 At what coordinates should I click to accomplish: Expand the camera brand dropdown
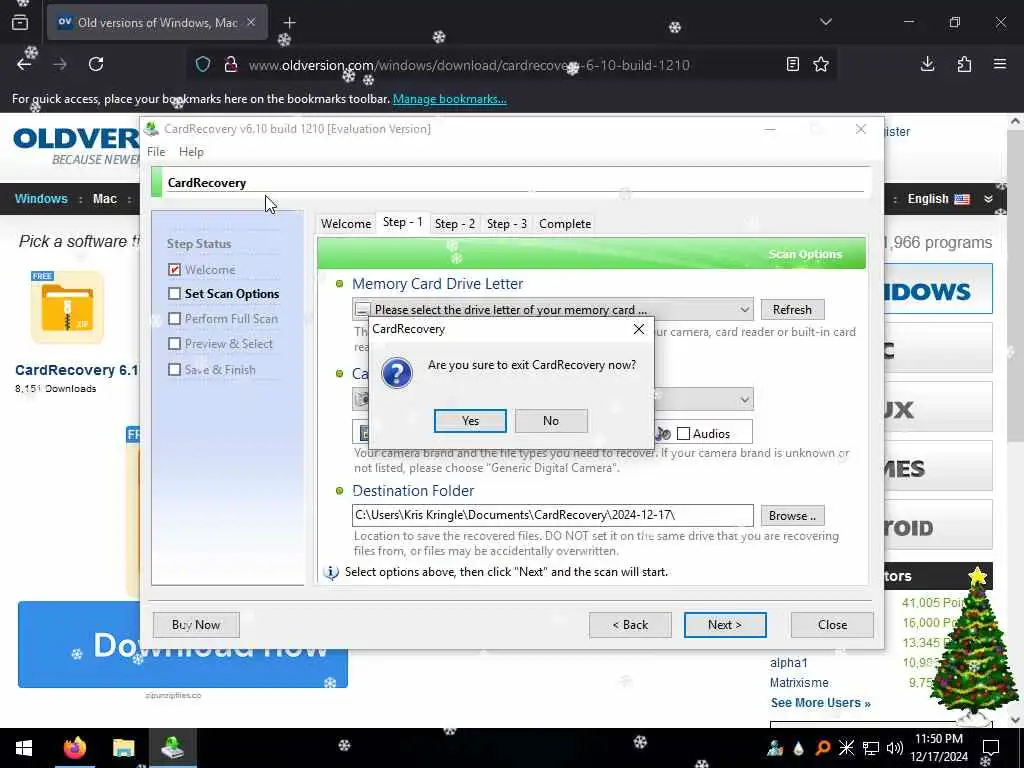[x=744, y=399]
